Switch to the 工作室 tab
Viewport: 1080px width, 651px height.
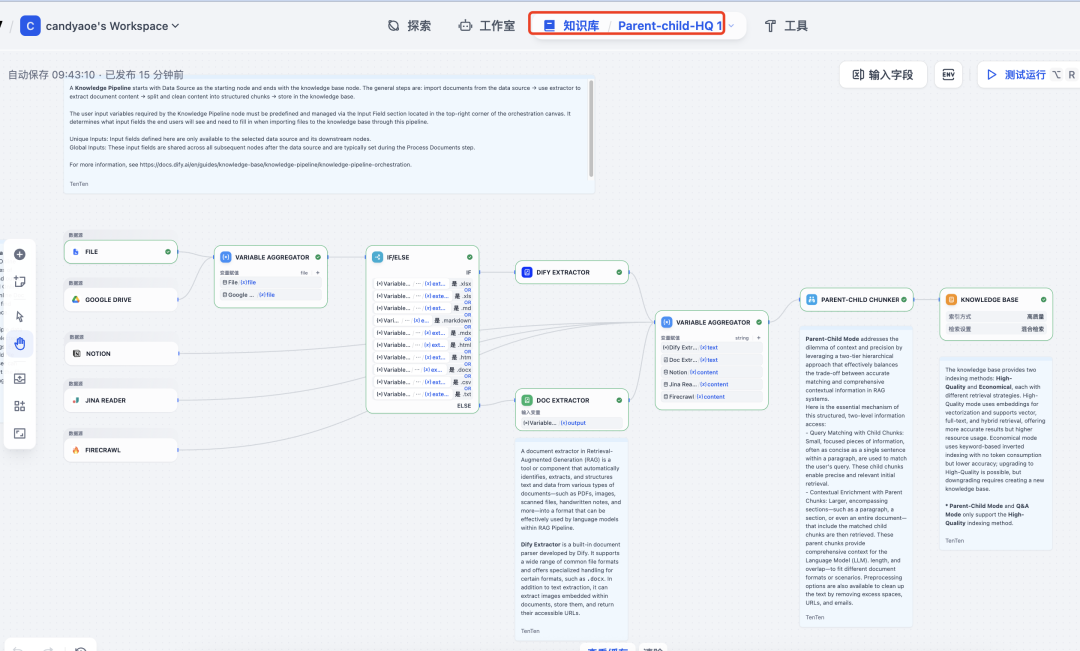pyautogui.click(x=487, y=25)
